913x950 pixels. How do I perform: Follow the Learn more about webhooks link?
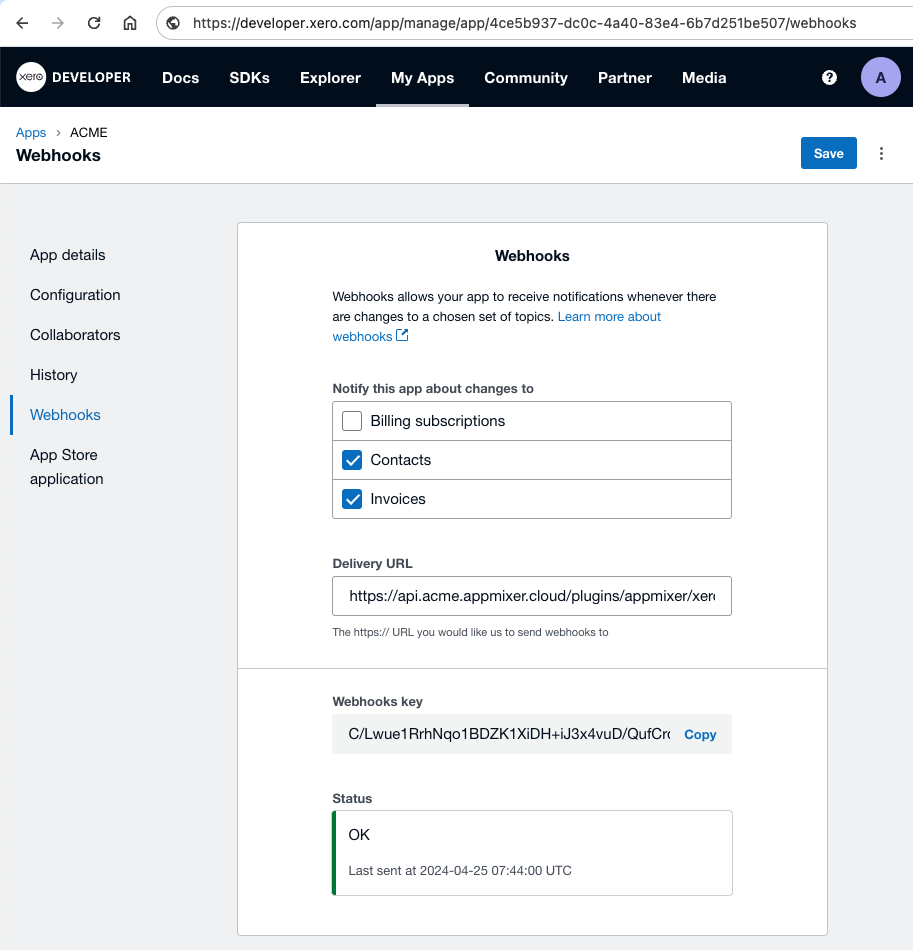coord(609,317)
